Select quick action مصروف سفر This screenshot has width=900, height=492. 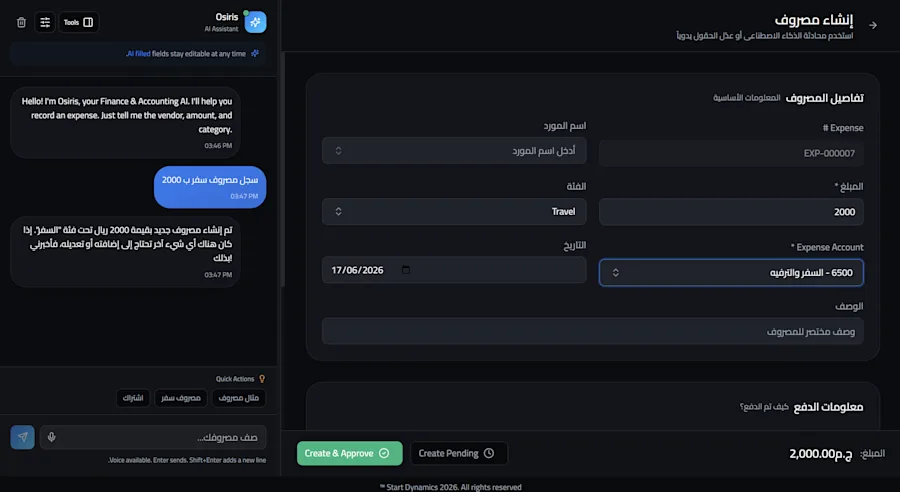(181, 398)
